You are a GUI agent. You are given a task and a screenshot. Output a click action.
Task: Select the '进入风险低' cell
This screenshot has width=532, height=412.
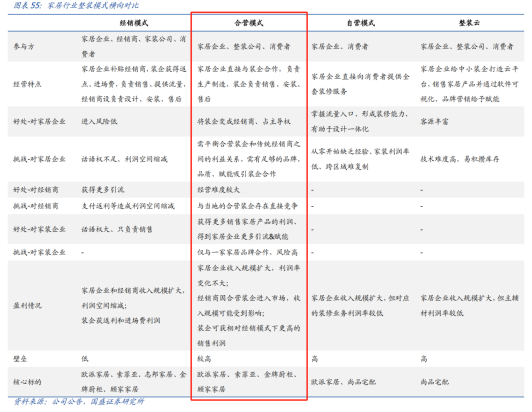coord(99,121)
